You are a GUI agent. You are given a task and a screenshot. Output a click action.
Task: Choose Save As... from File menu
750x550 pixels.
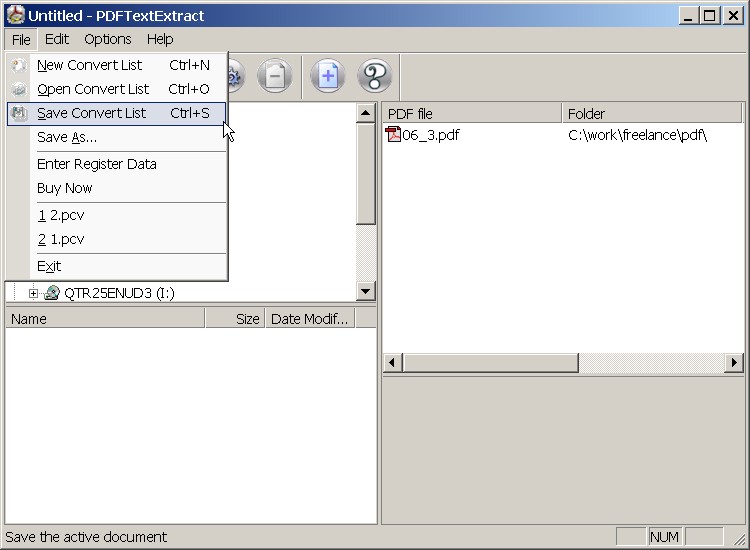pos(116,138)
